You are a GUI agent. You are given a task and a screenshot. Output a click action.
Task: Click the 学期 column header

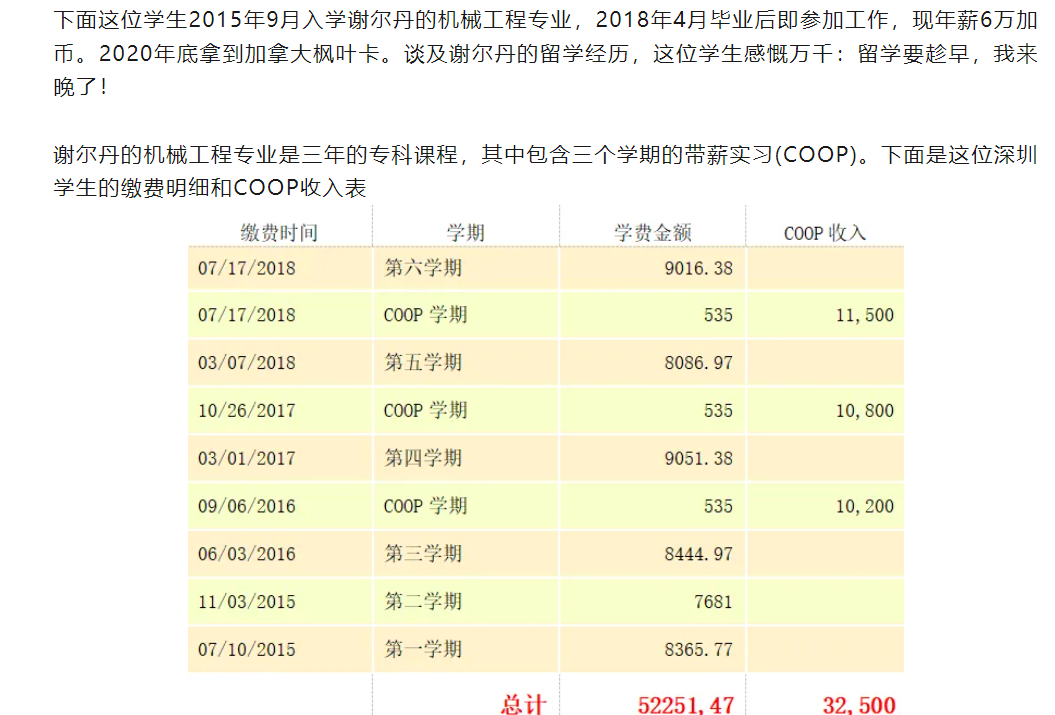tap(465, 233)
